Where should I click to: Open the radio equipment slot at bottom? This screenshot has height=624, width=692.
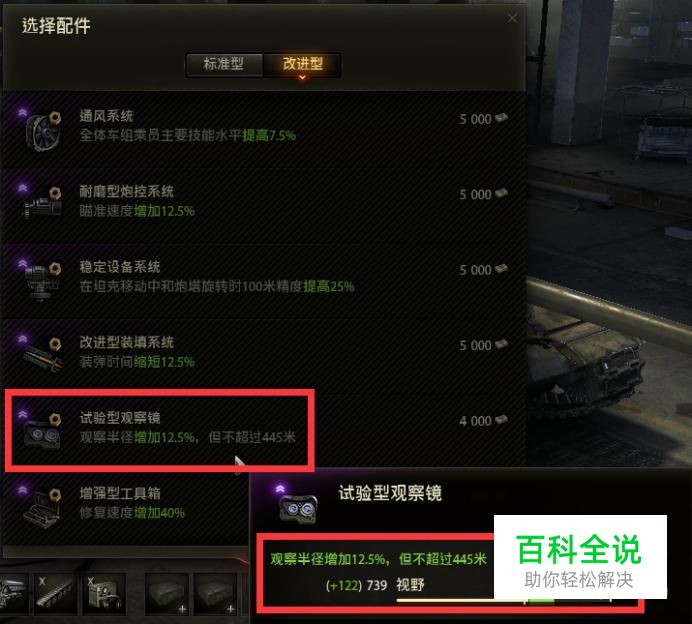pos(104,593)
